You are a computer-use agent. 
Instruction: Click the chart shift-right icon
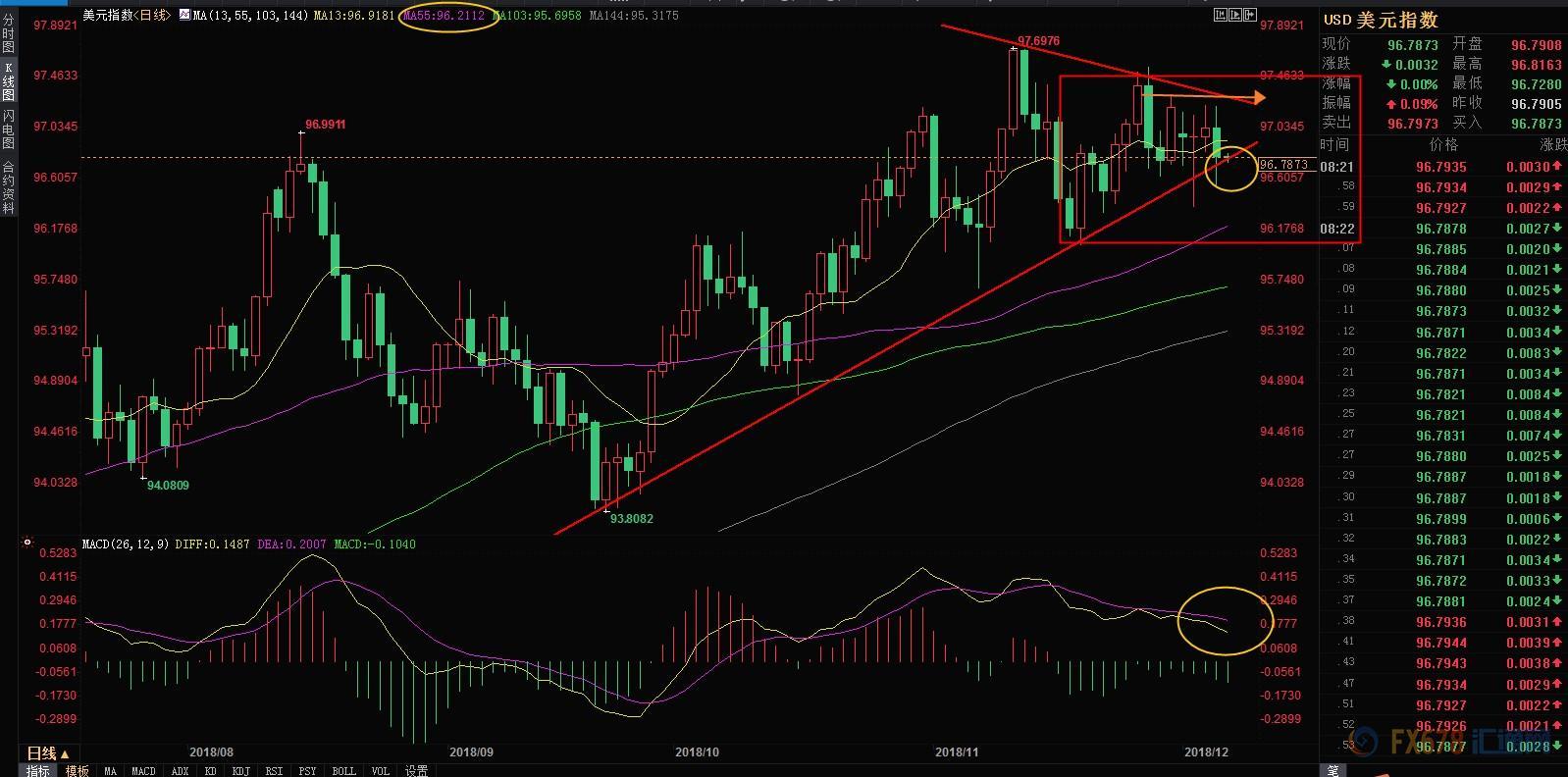click(x=1250, y=14)
